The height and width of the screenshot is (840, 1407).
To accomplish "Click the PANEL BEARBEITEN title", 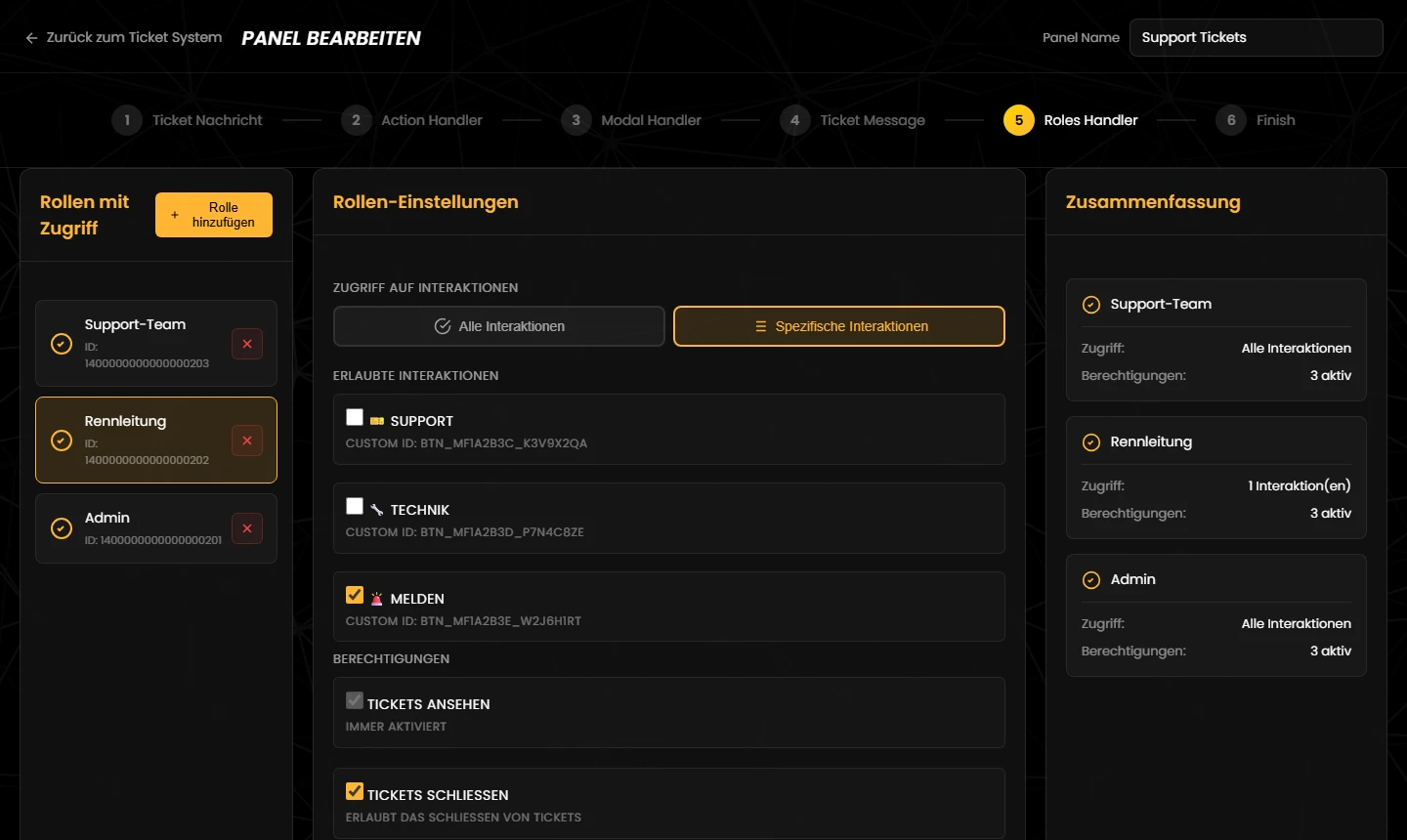I will (331, 38).
